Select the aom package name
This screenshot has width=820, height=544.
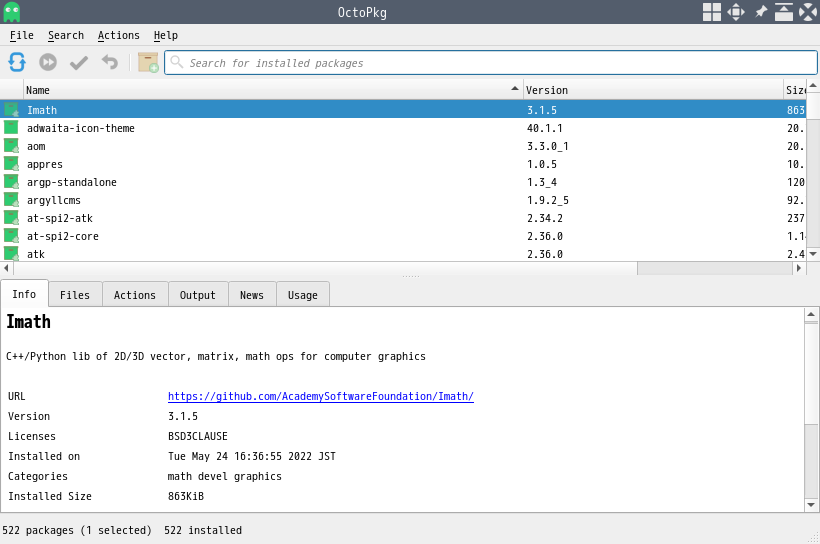click(x=36, y=146)
